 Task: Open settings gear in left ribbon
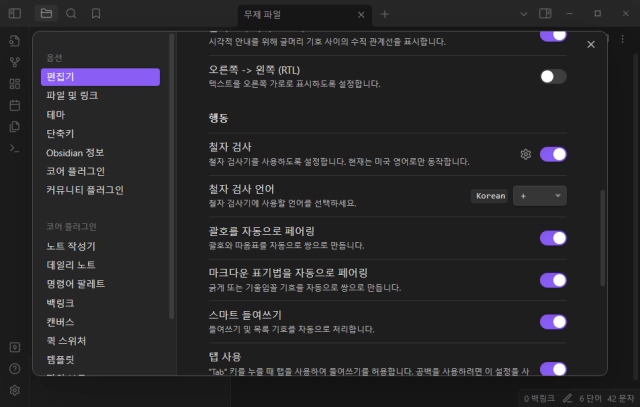pyautogui.click(x=15, y=390)
